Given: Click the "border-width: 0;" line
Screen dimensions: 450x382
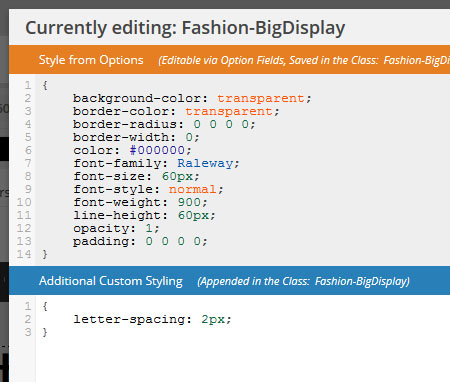Looking at the screenshot, I should coord(136,137).
